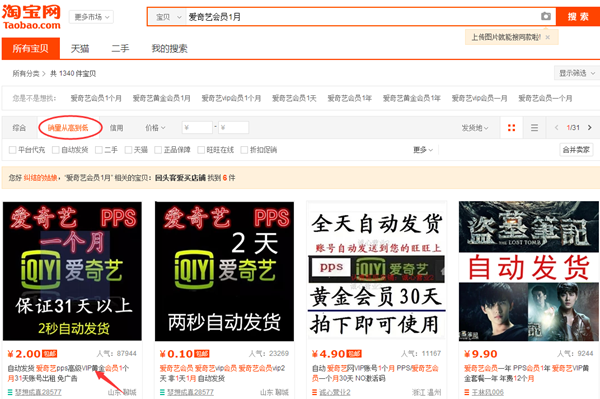
Task: Switch to the grid view icon
Action: 511,127
